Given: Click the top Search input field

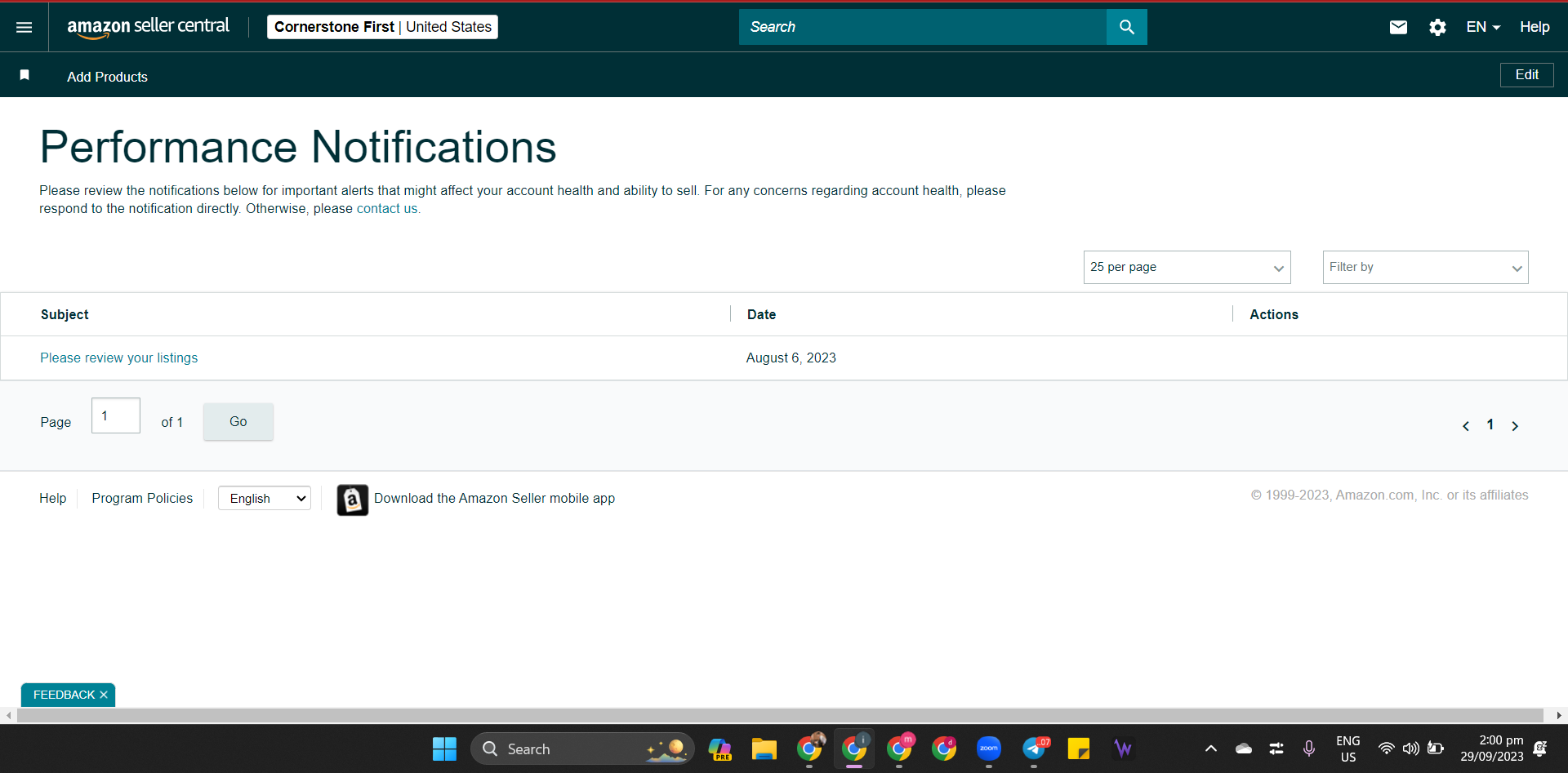Looking at the screenshot, I should pos(923,27).
